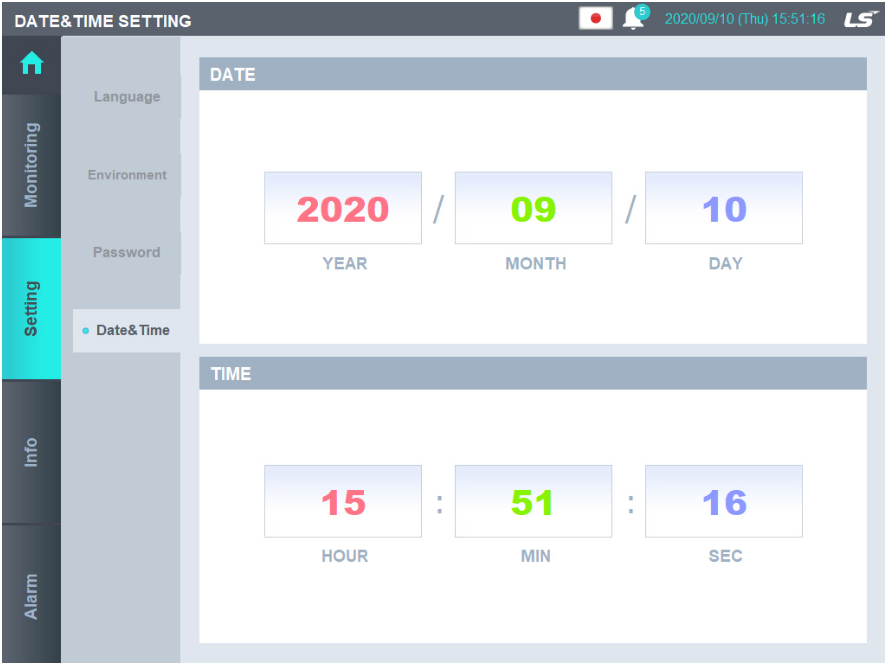
Task: Click the Japanese flag language icon
Action: 594,17
